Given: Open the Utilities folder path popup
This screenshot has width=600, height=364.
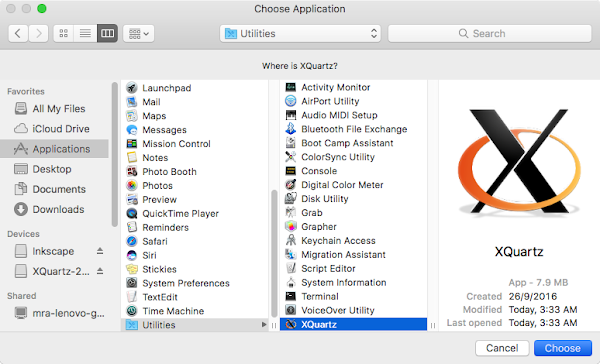Looking at the screenshot, I should coord(300,34).
